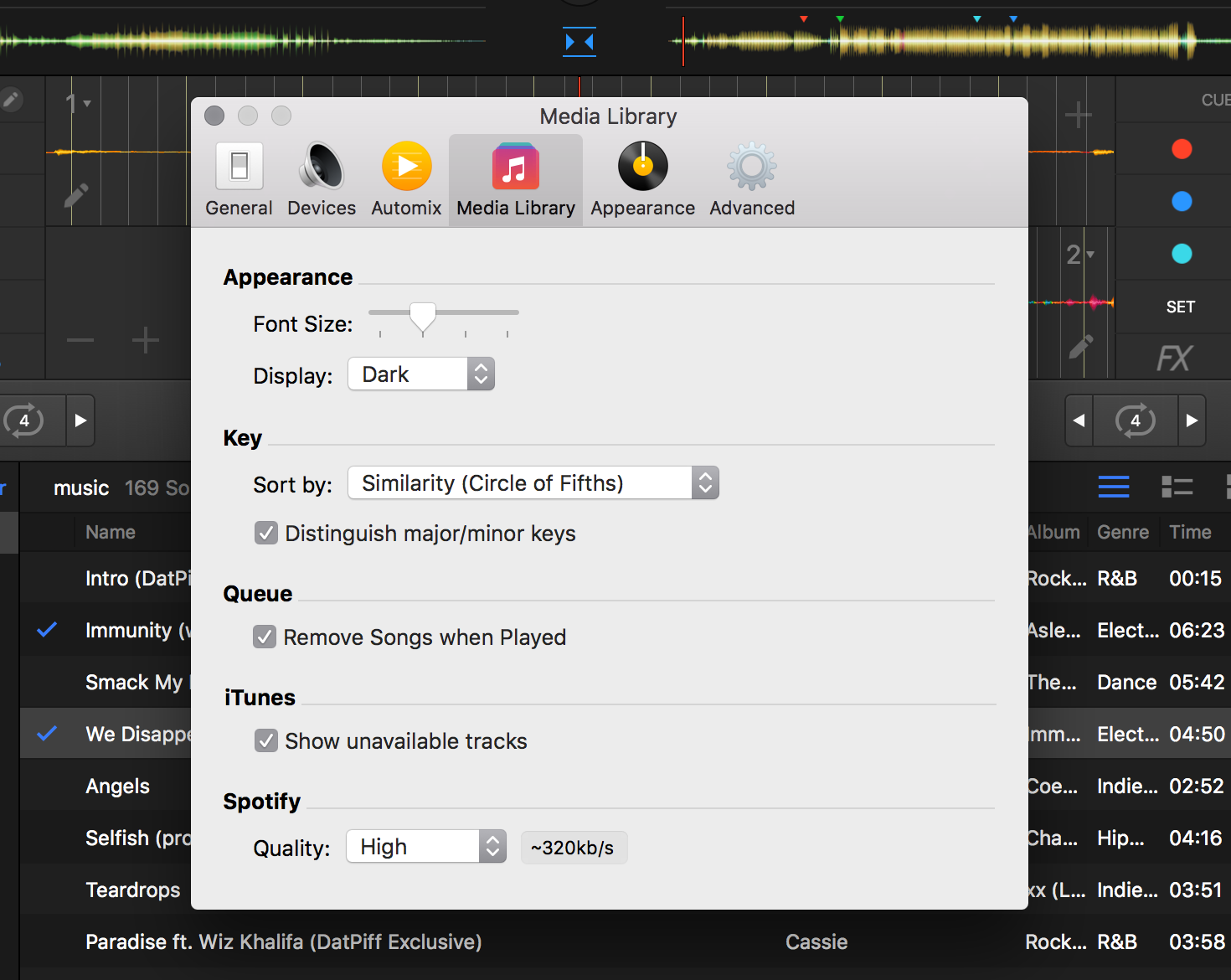Select the Media Library preferences tab
This screenshot has width=1231, height=980.
click(x=516, y=180)
